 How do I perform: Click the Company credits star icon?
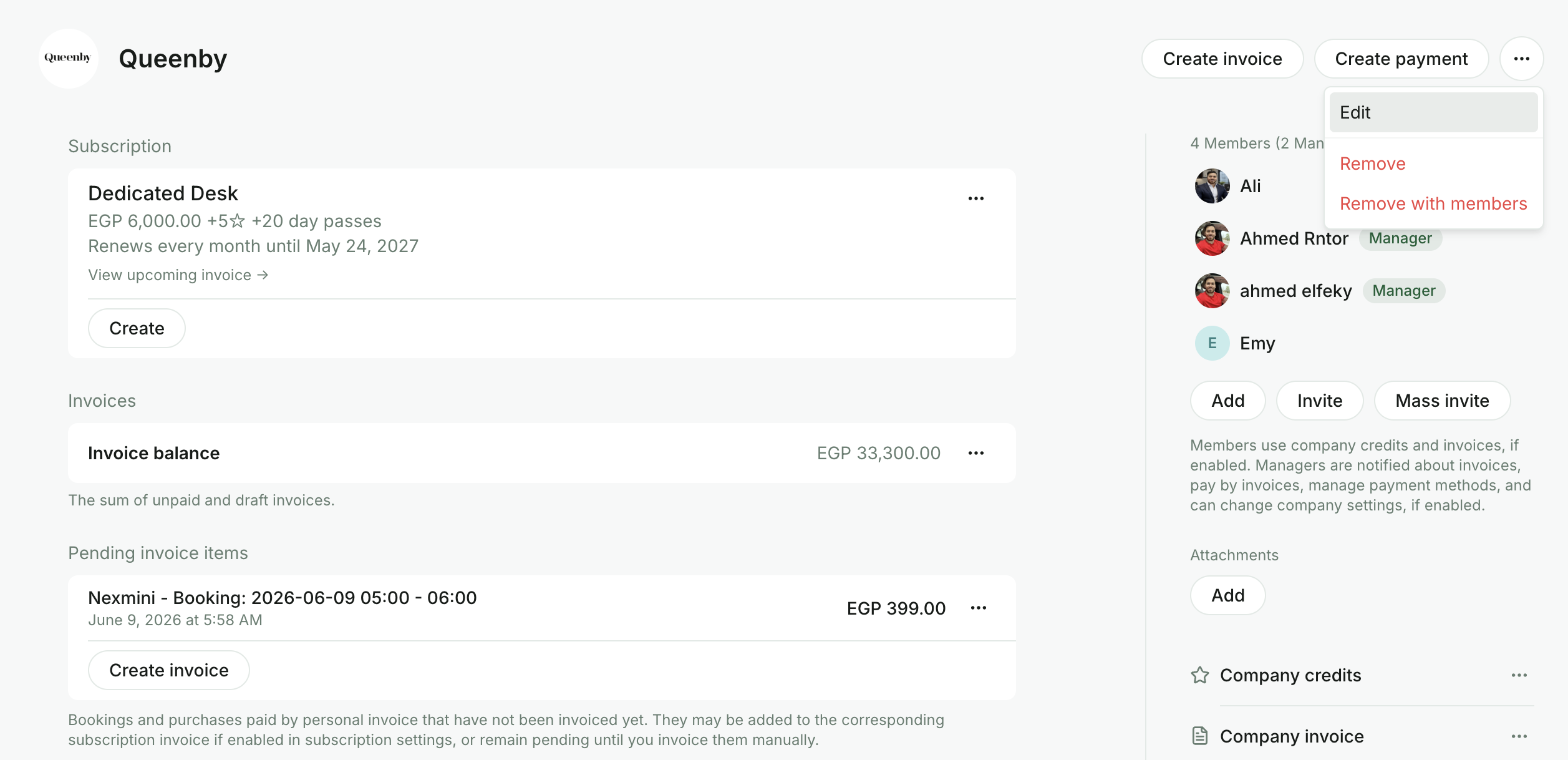[x=1200, y=675]
